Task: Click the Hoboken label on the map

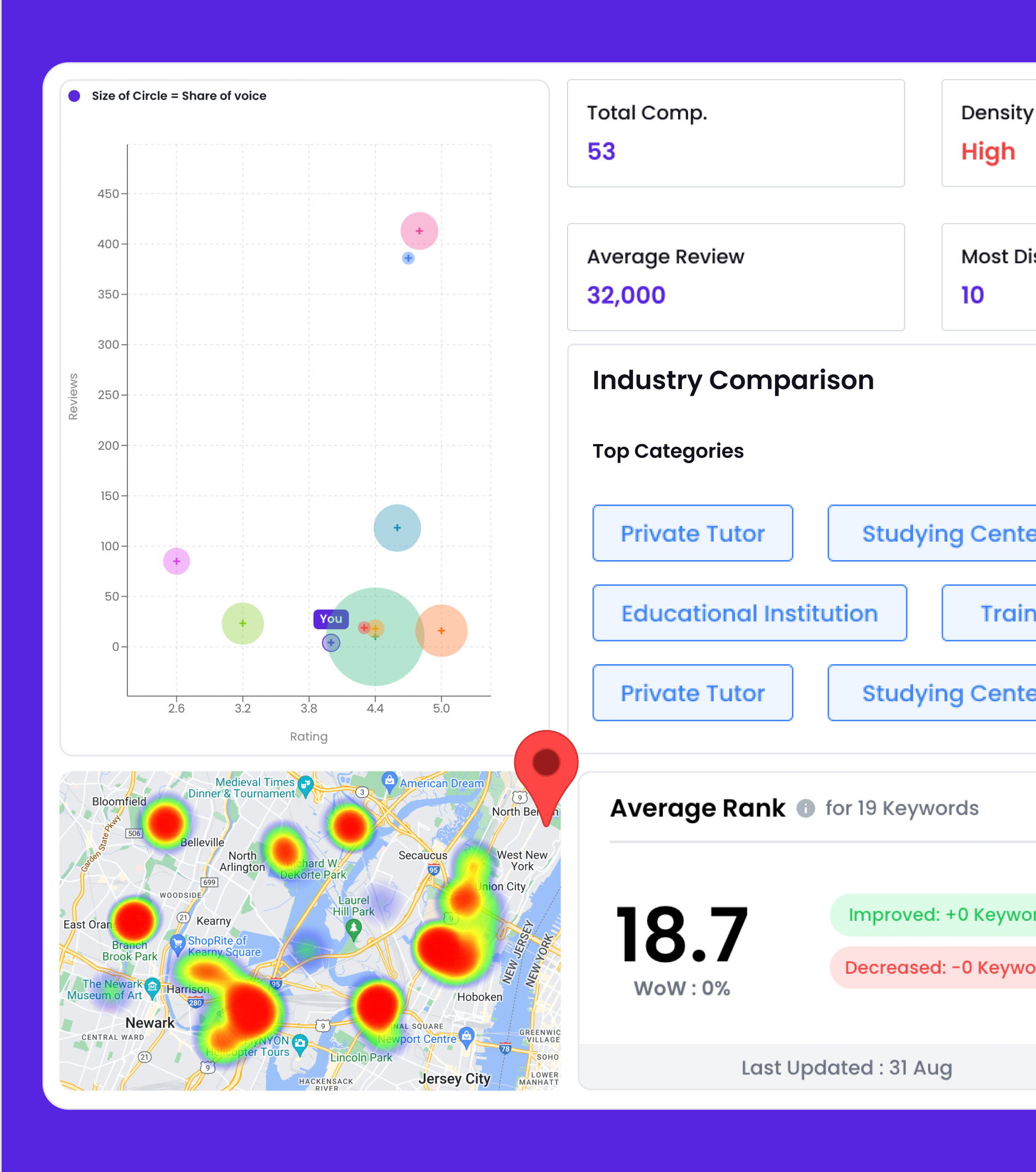Action: pos(479,997)
